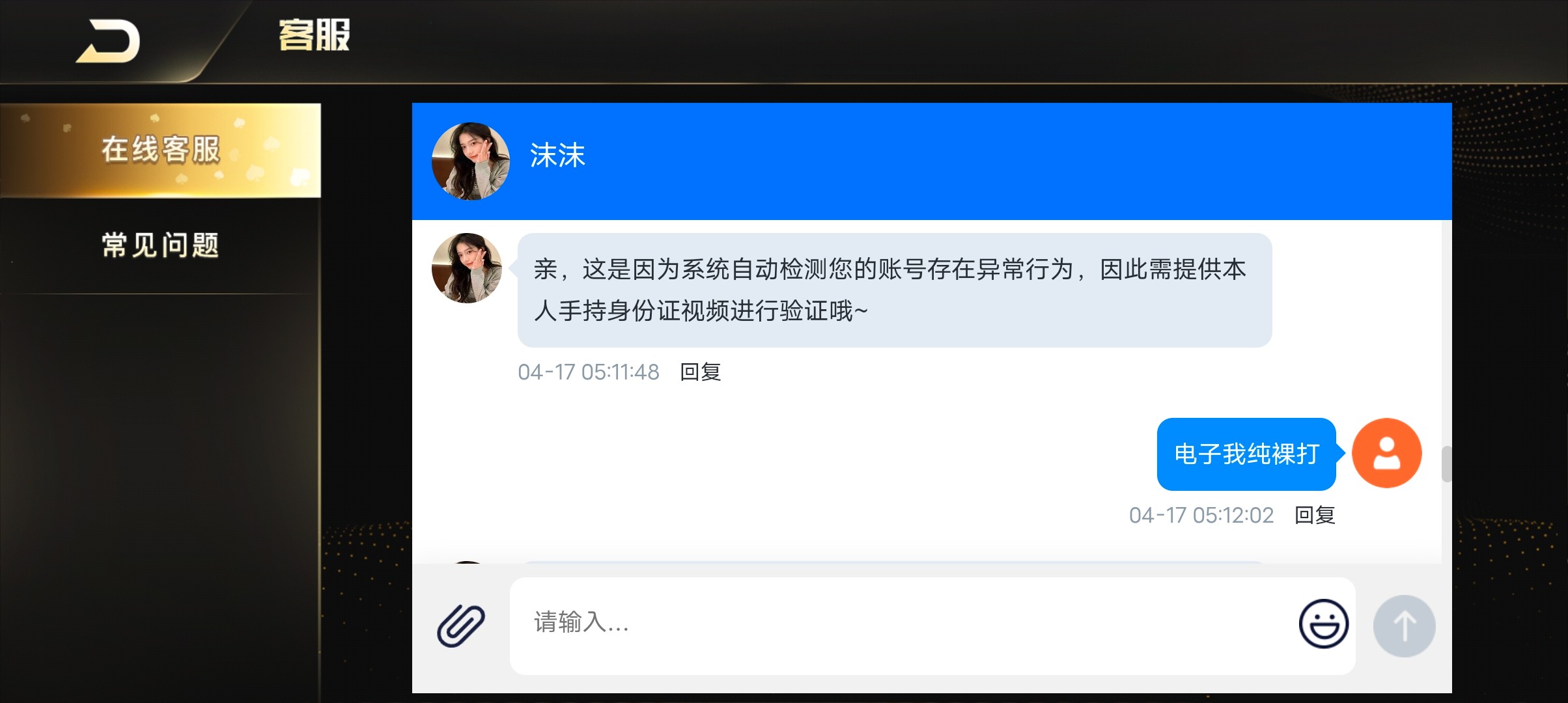Open the paperclip attachment icon

[x=461, y=626]
